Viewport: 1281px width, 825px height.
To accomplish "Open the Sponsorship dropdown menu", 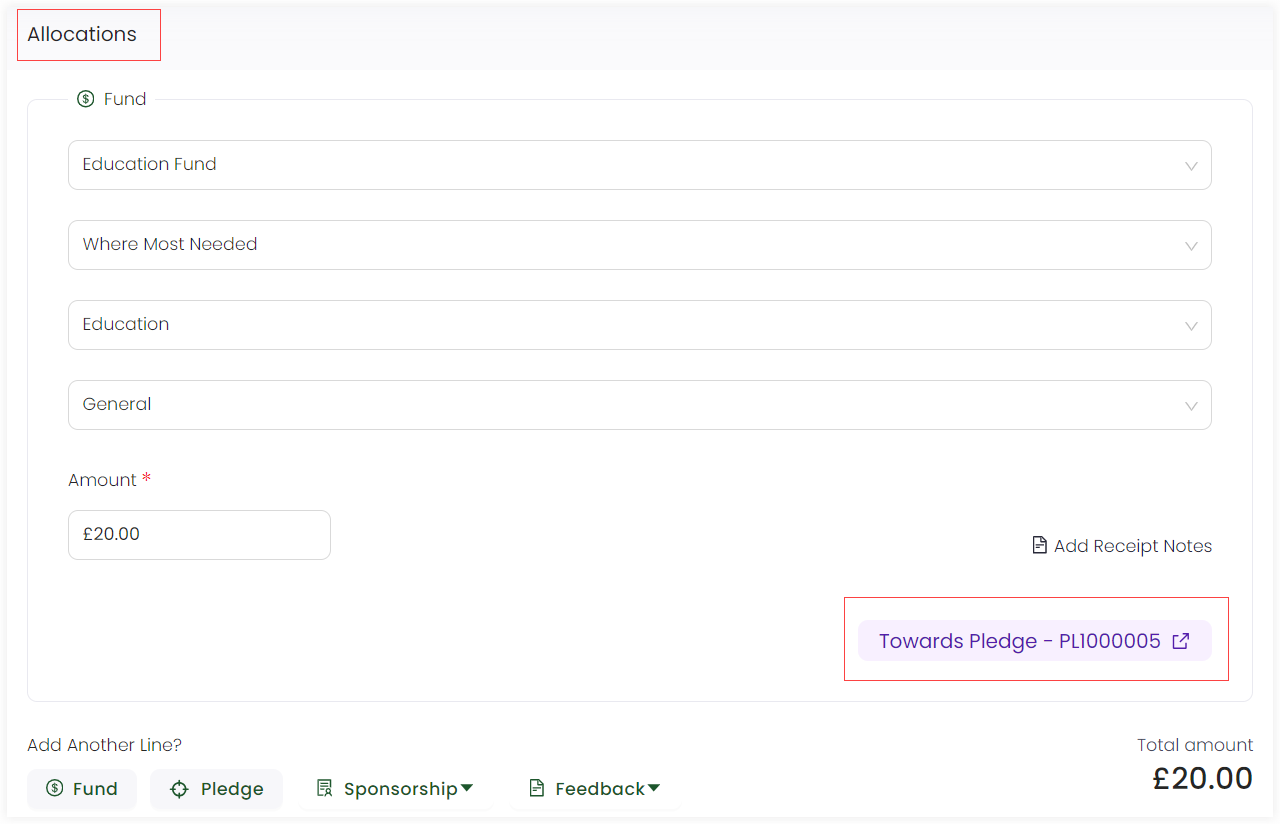I will [x=395, y=789].
